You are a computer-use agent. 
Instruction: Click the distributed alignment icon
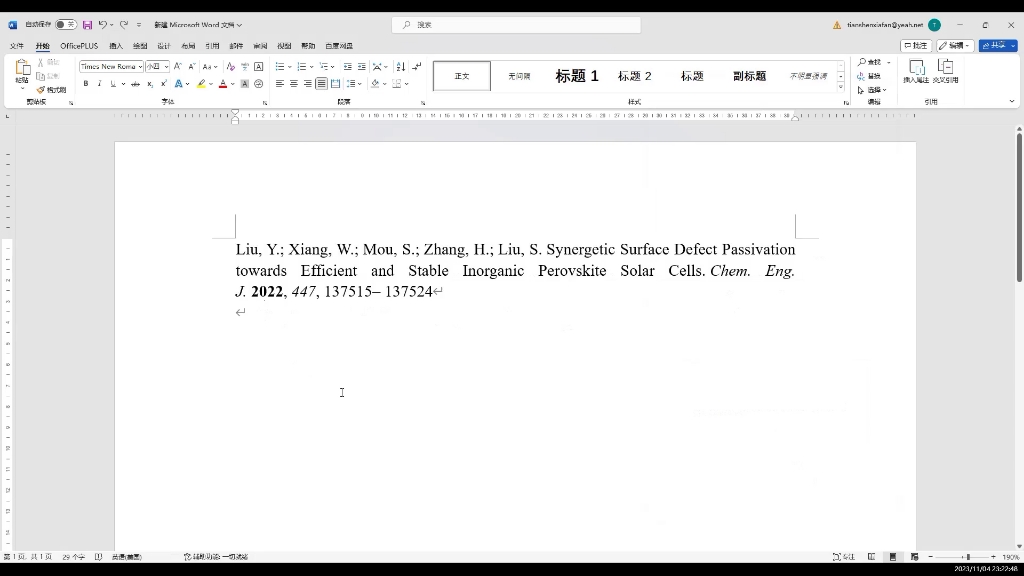[335, 84]
